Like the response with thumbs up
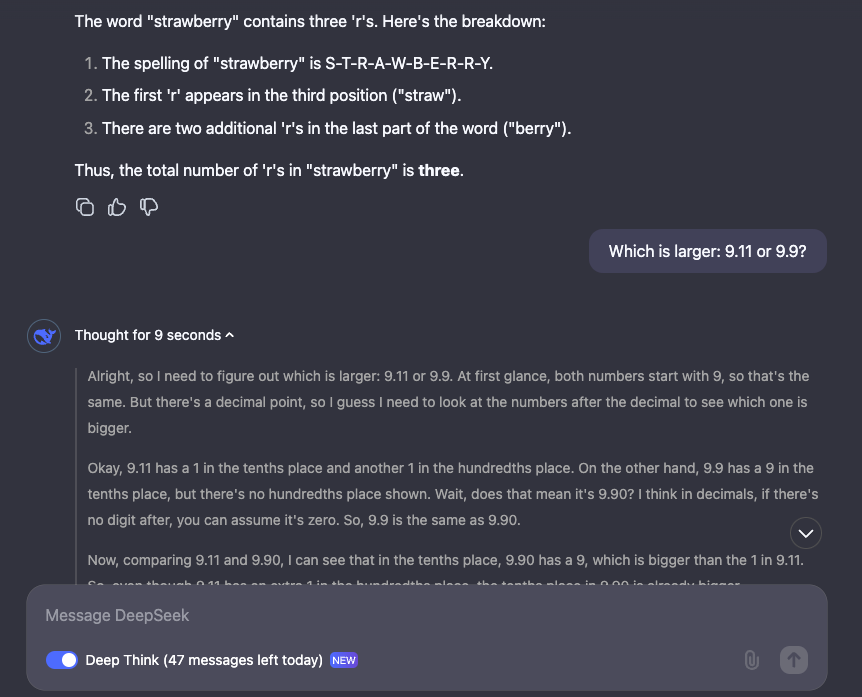This screenshot has width=862, height=697. click(117, 207)
